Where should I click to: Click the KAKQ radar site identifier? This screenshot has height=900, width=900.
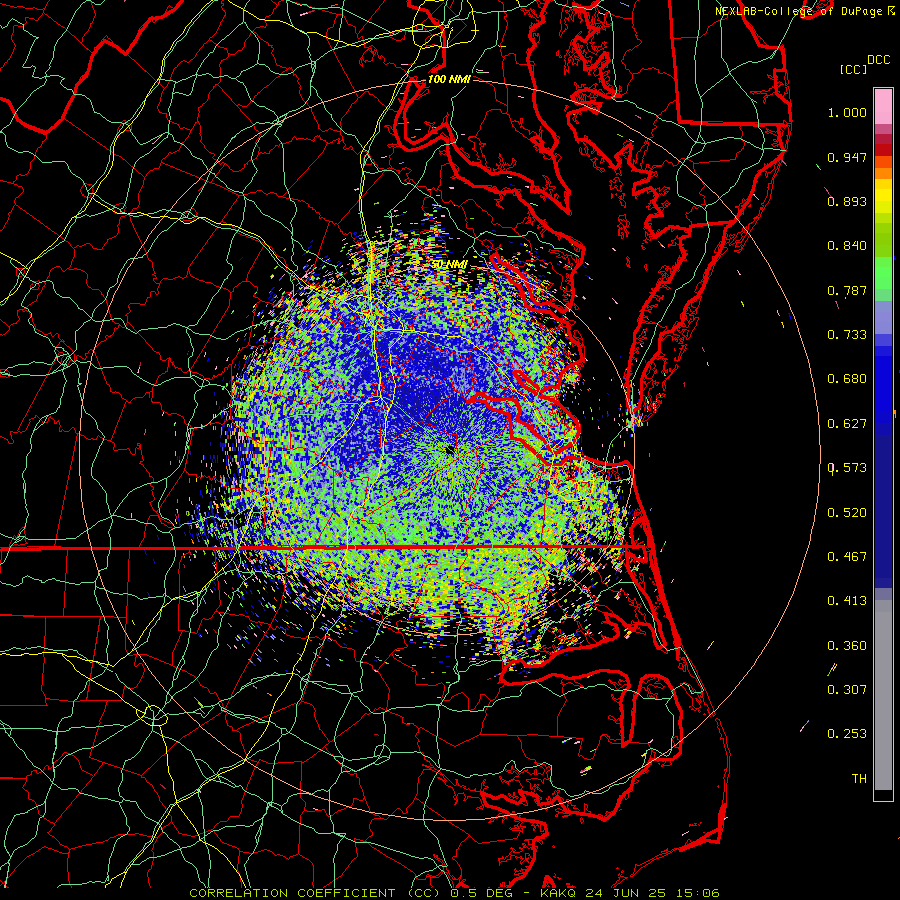(x=560, y=893)
